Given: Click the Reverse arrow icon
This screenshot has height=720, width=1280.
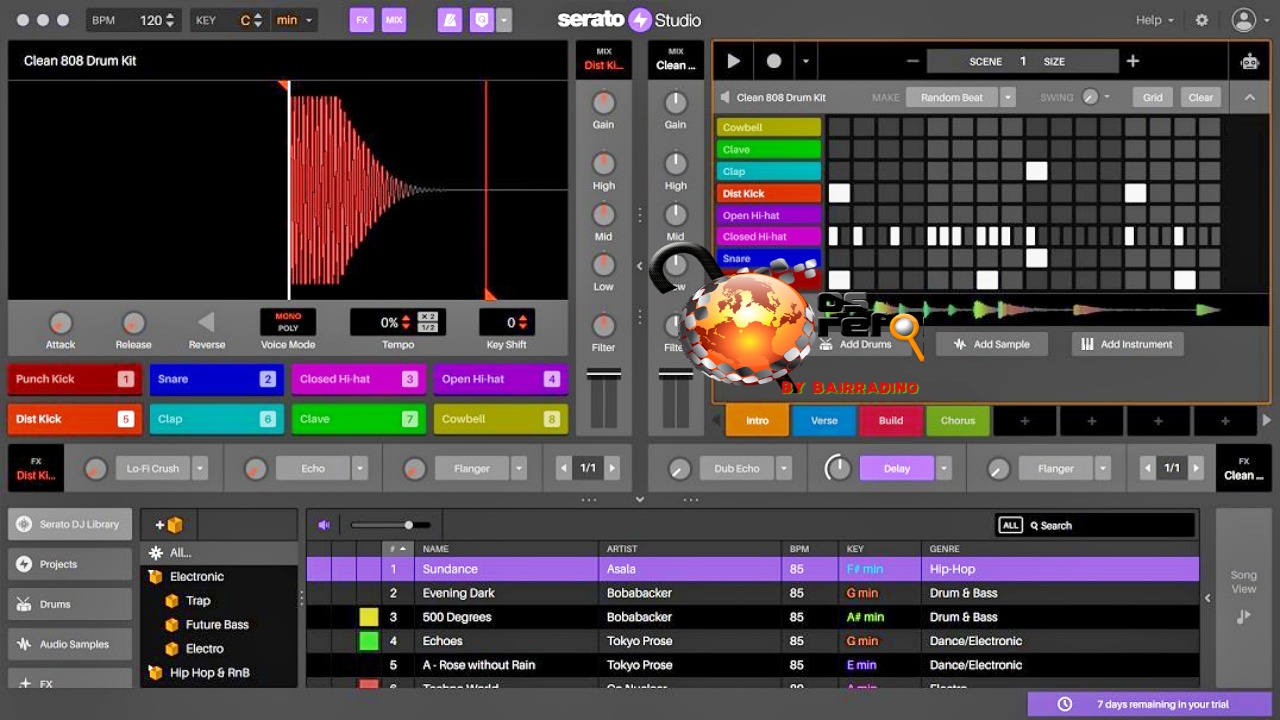Looking at the screenshot, I should (206, 322).
